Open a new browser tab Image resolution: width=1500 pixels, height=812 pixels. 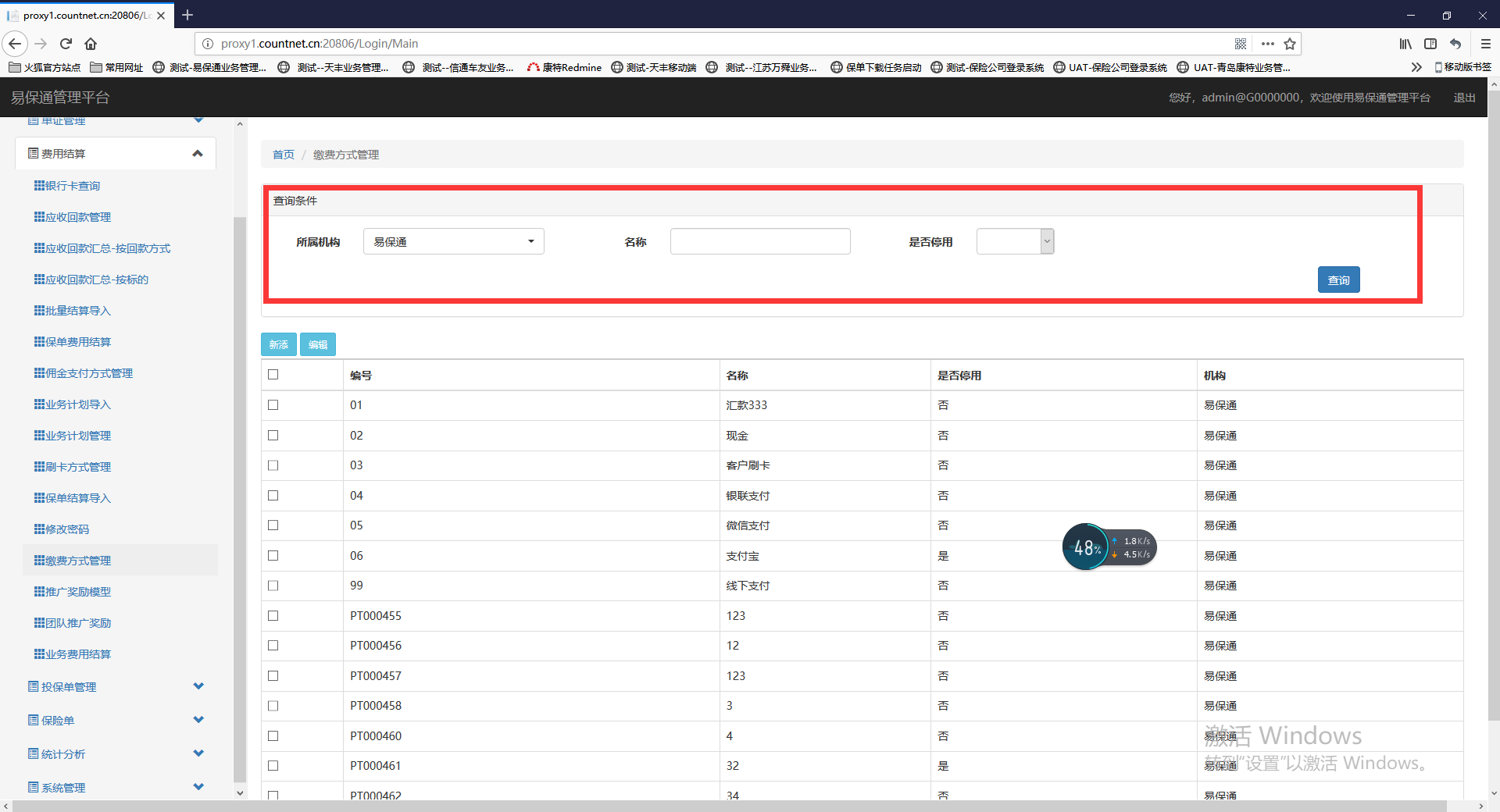point(187,15)
